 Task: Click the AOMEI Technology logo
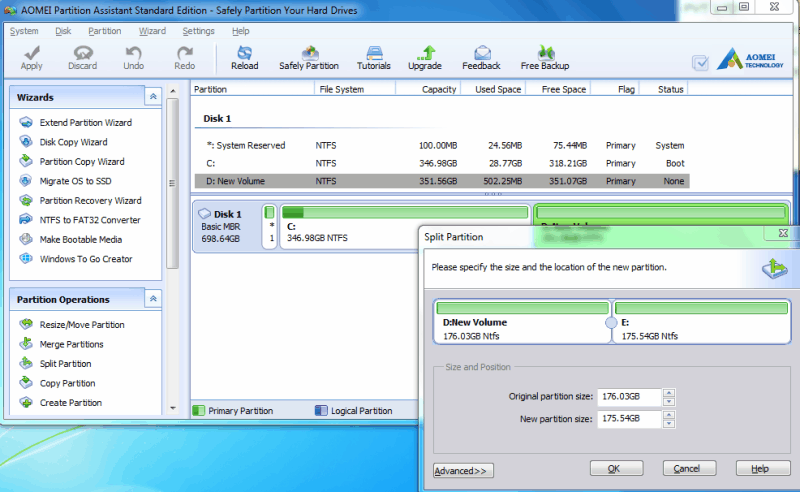pos(750,59)
